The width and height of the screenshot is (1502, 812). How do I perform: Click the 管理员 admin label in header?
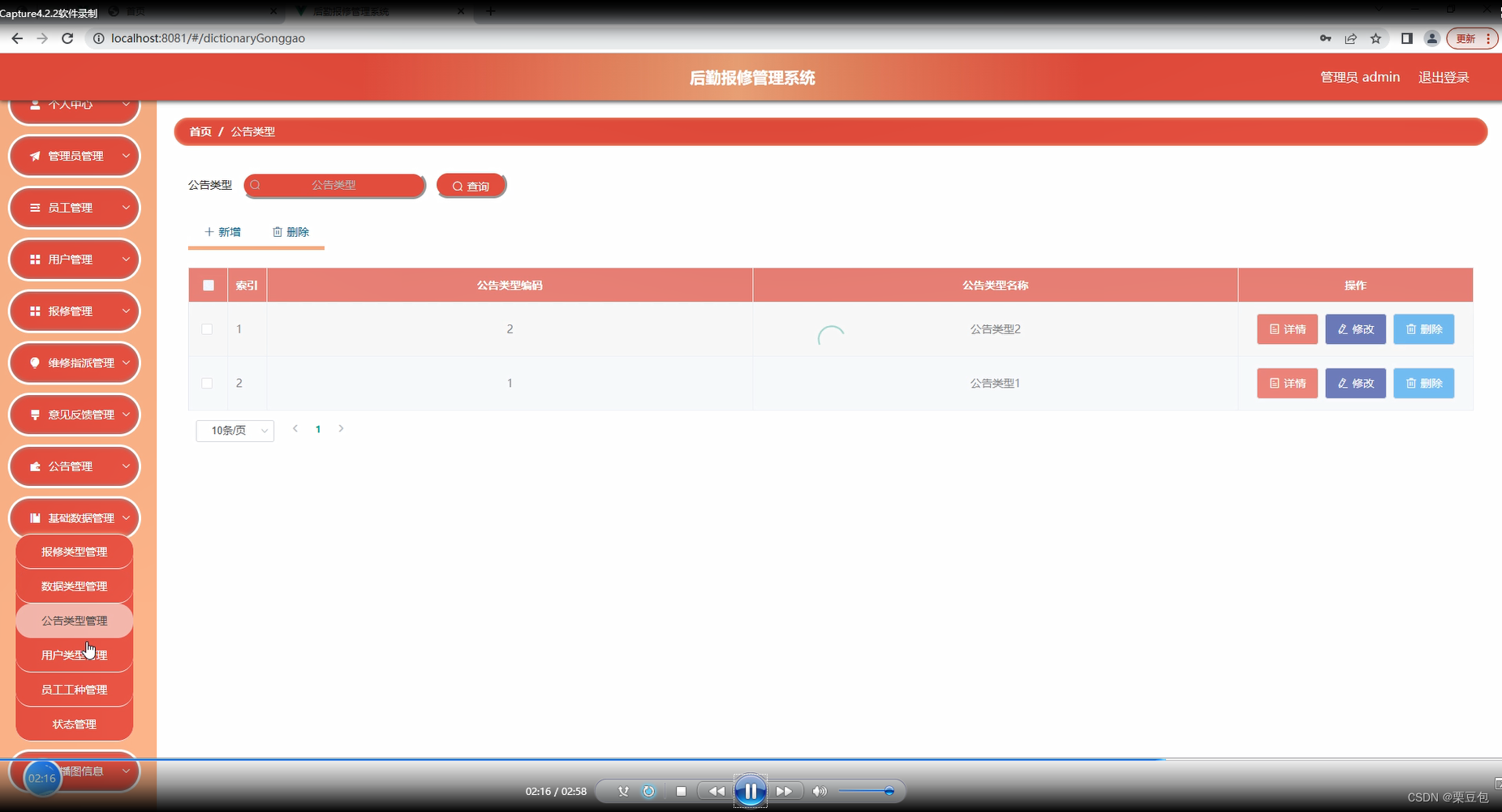1360,77
